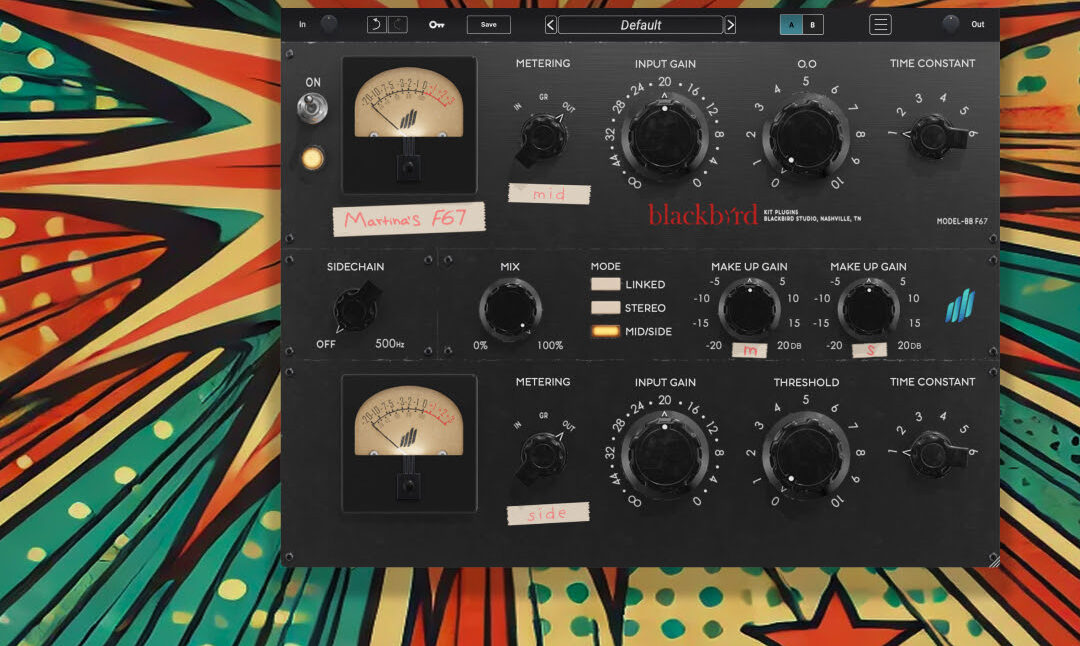Flip the ON power toggle switch

(312, 108)
